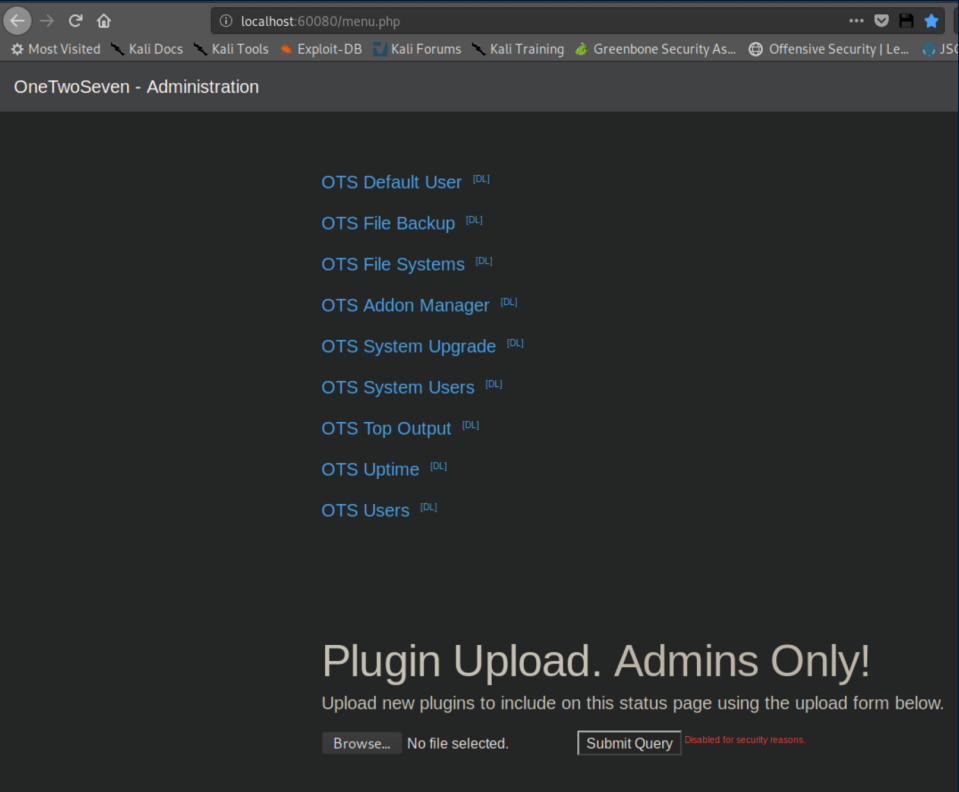
Task: Click the bookmark star icon
Action: (931, 21)
